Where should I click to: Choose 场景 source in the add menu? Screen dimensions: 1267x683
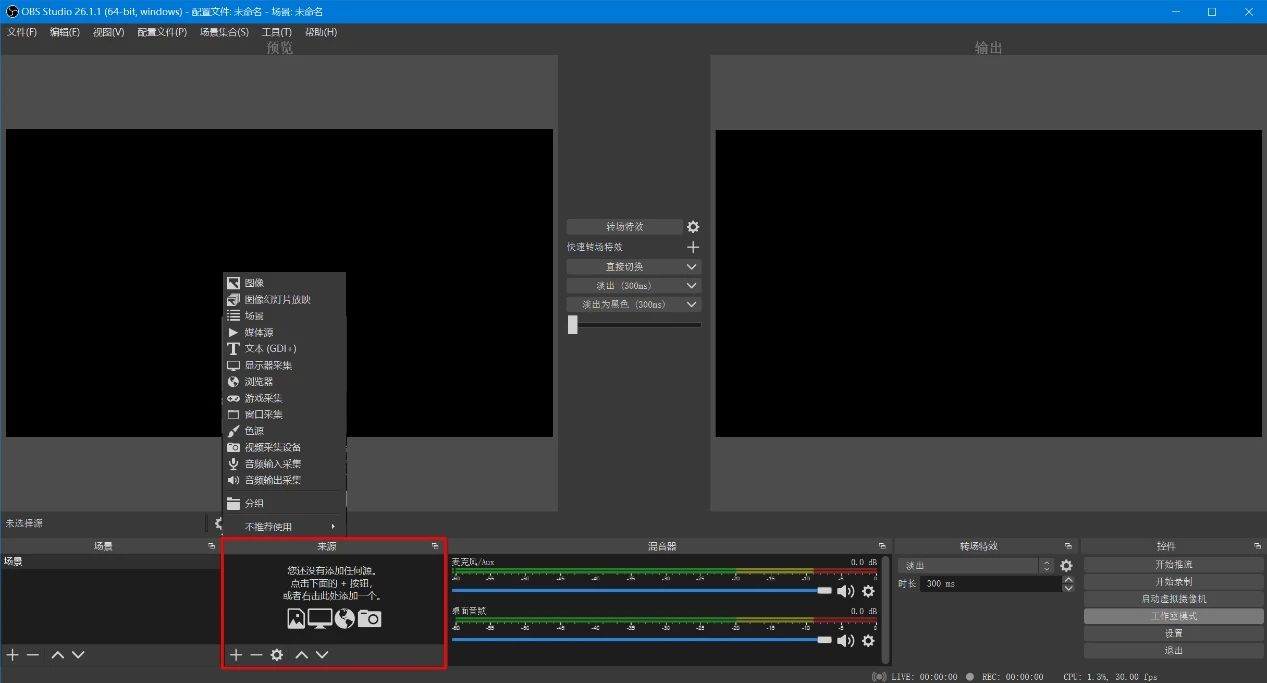pos(284,316)
